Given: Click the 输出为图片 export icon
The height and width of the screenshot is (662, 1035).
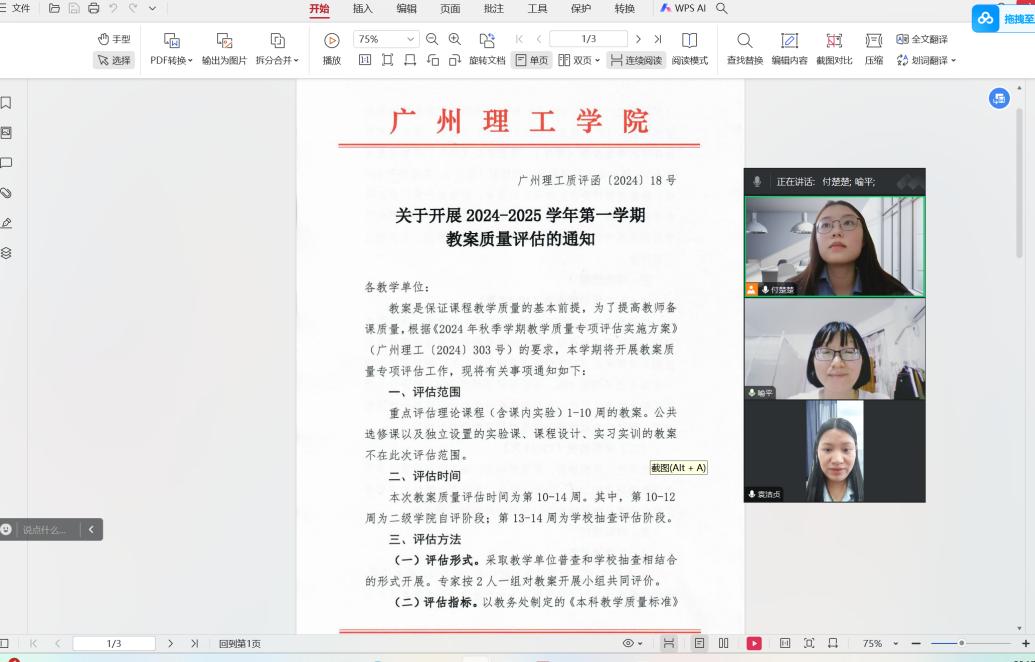Looking at the screenshot, I should (x=224, y=41).
